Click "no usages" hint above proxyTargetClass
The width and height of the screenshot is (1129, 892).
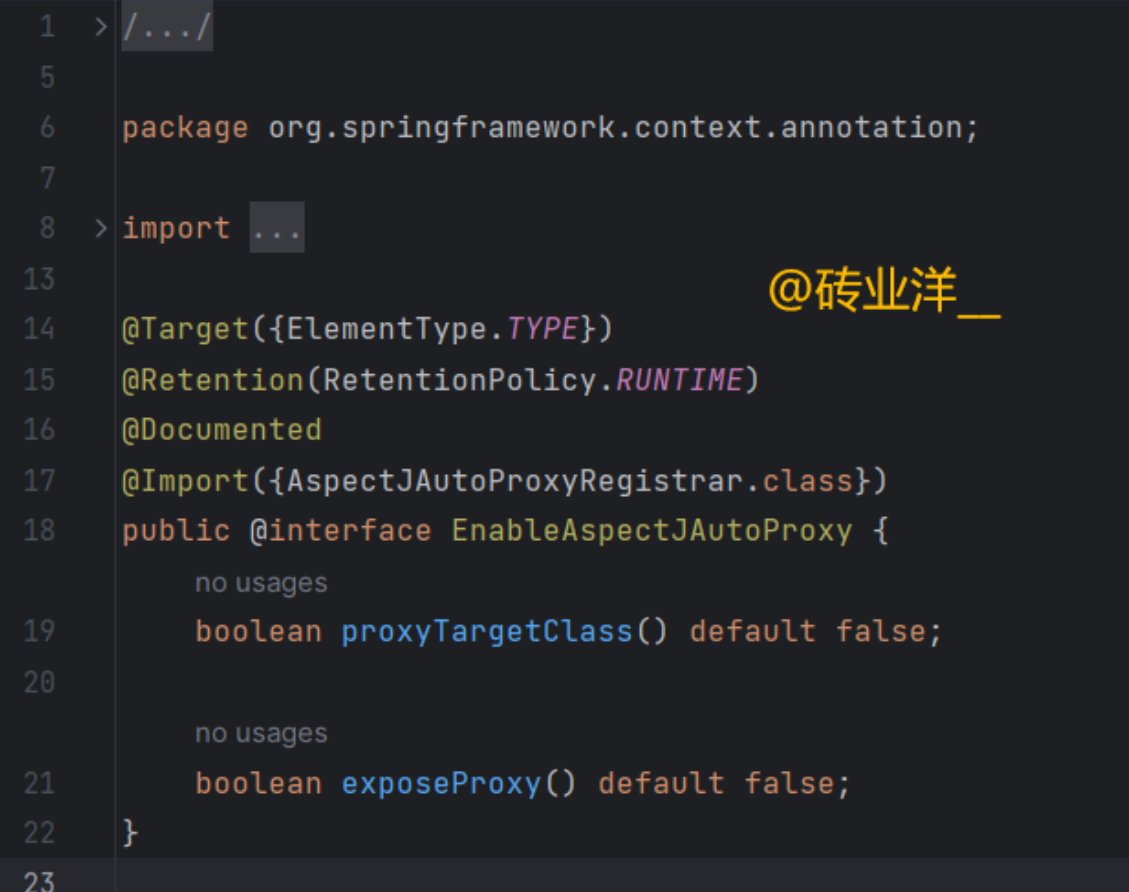click(x=261, y=582)
